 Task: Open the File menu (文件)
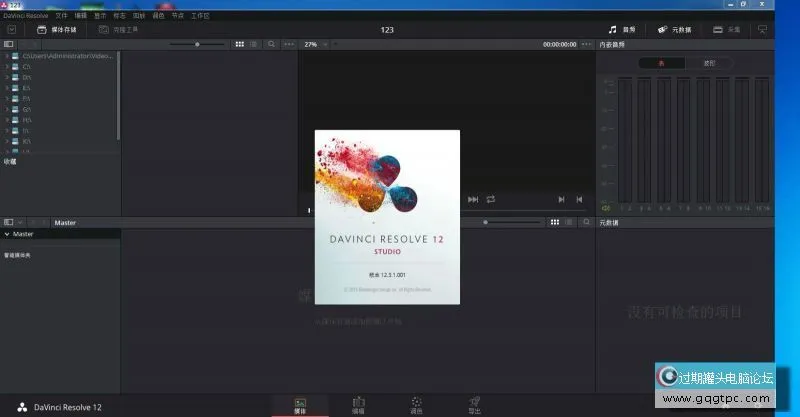62,17
